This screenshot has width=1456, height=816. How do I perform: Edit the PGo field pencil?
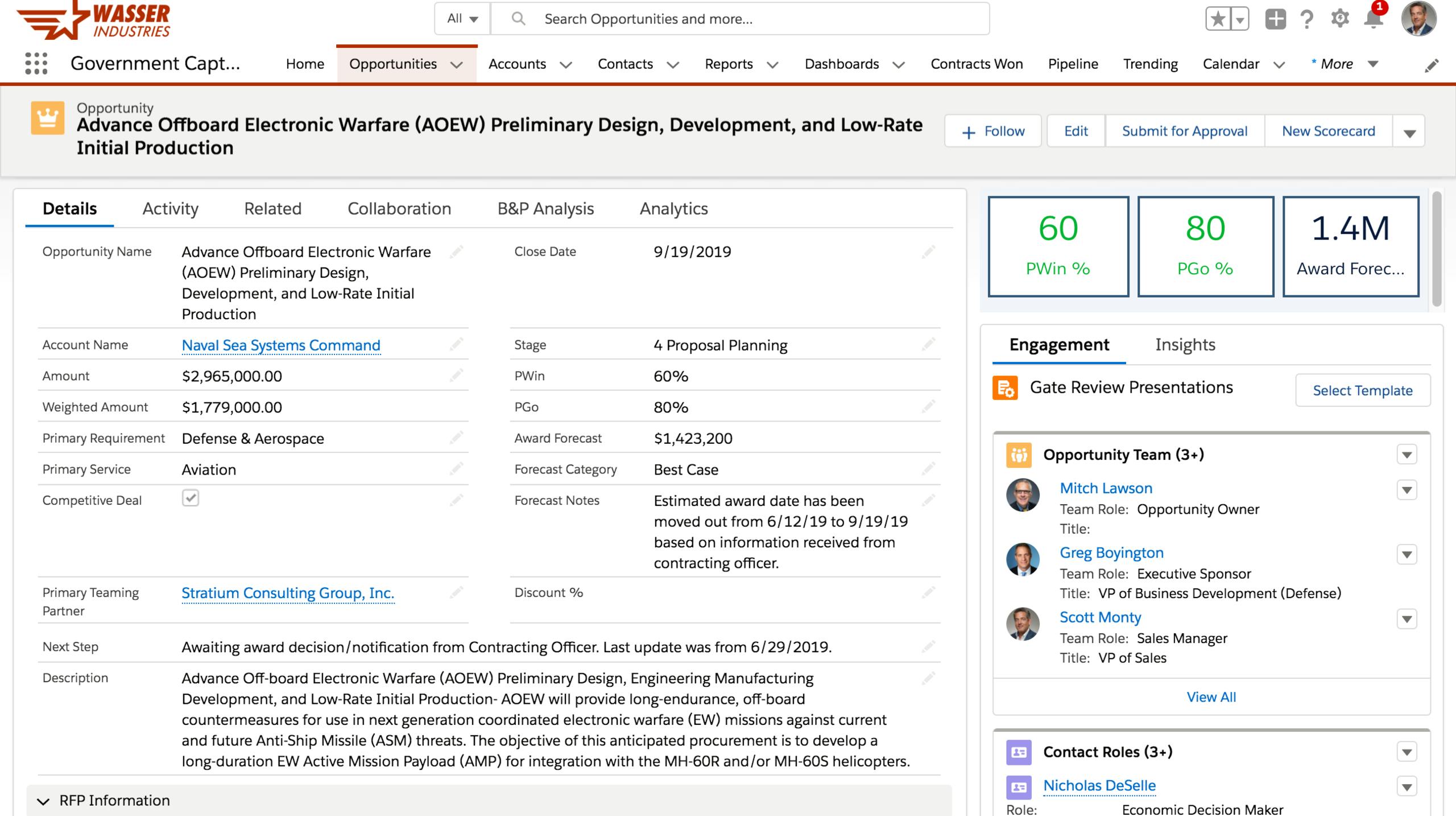928,406
